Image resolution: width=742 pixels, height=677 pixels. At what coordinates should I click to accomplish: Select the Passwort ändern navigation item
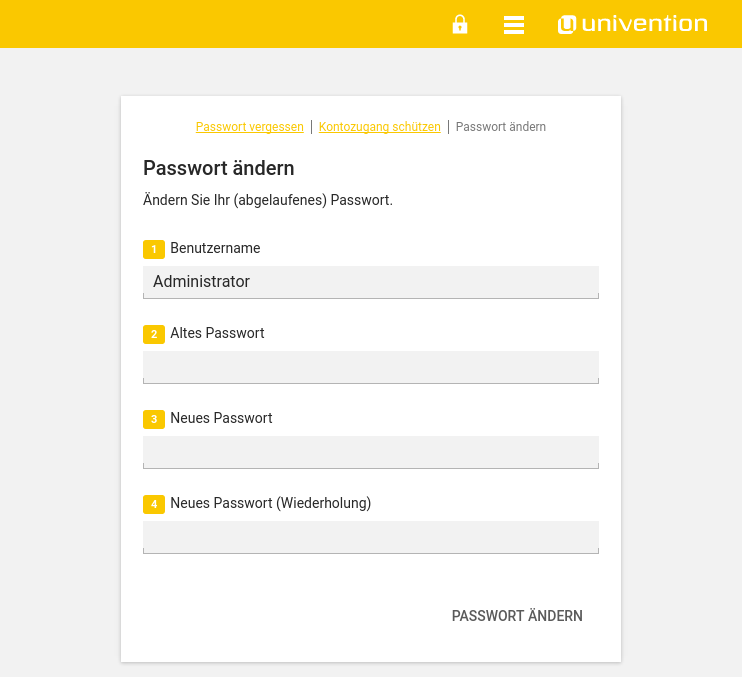click(x=500, y=127)
